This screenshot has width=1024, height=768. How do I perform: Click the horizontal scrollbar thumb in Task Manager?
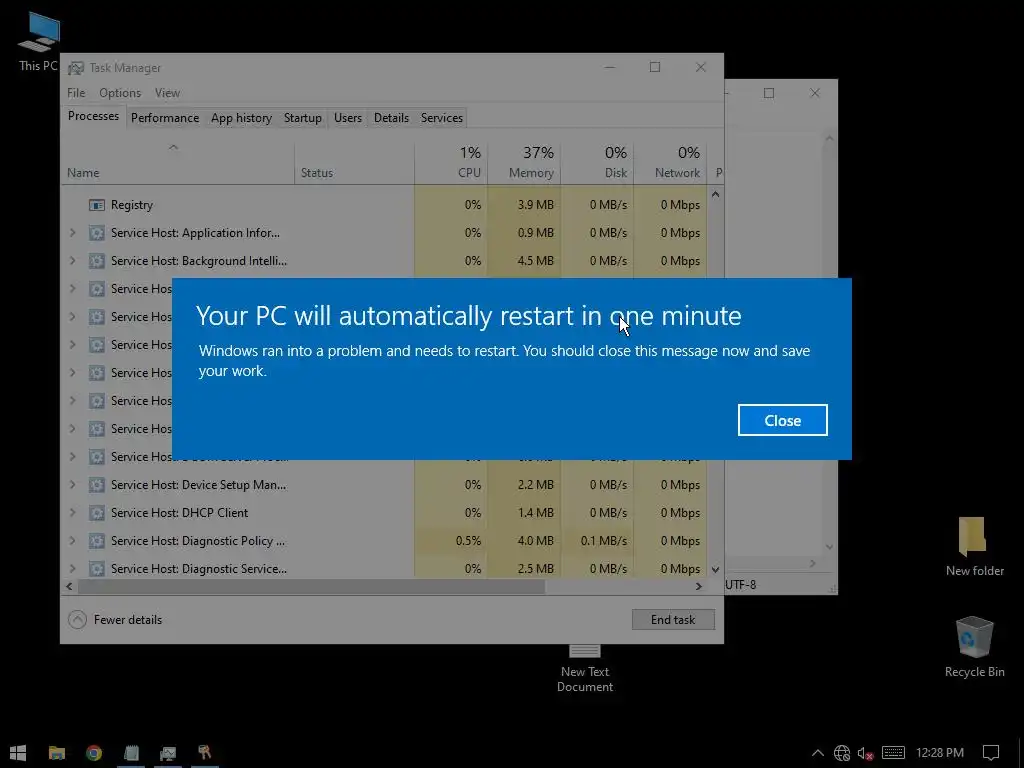[312, 586]
